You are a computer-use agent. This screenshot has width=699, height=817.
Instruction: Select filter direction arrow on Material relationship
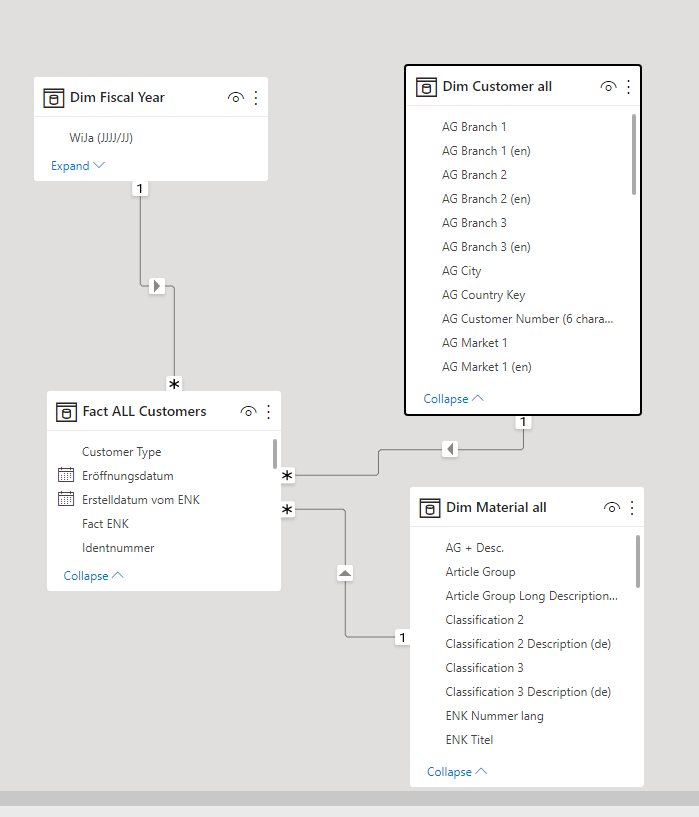(345, 573)
